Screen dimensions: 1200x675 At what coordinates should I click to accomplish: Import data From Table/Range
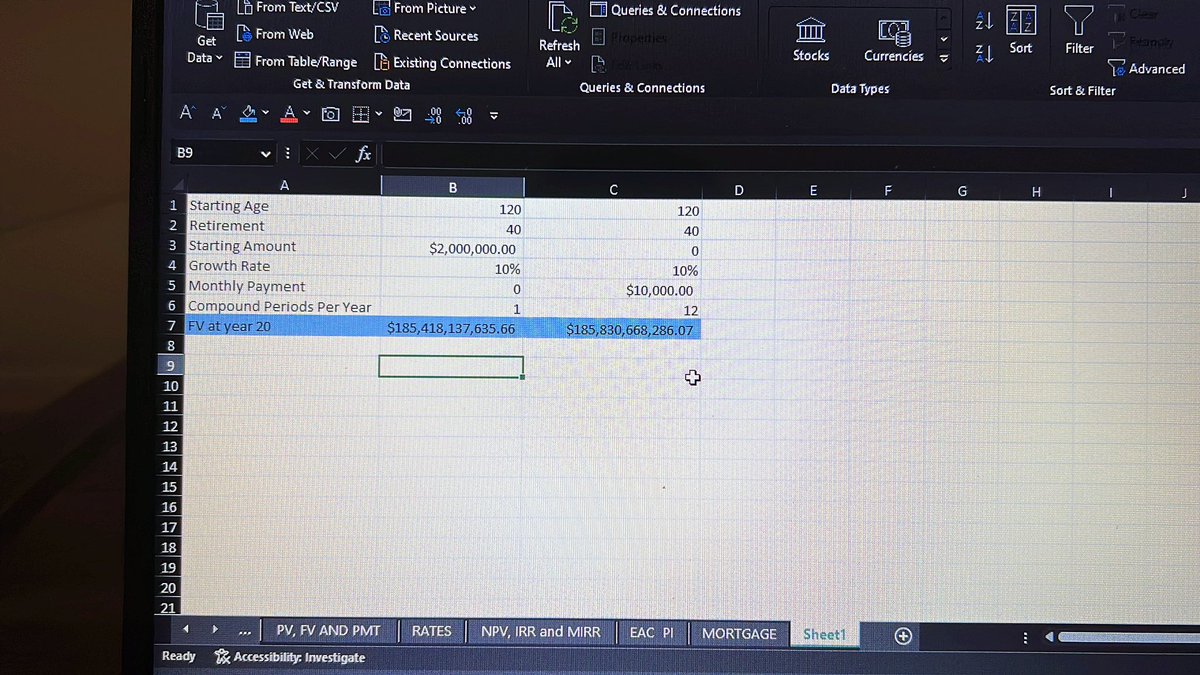[x=295, y=61]
